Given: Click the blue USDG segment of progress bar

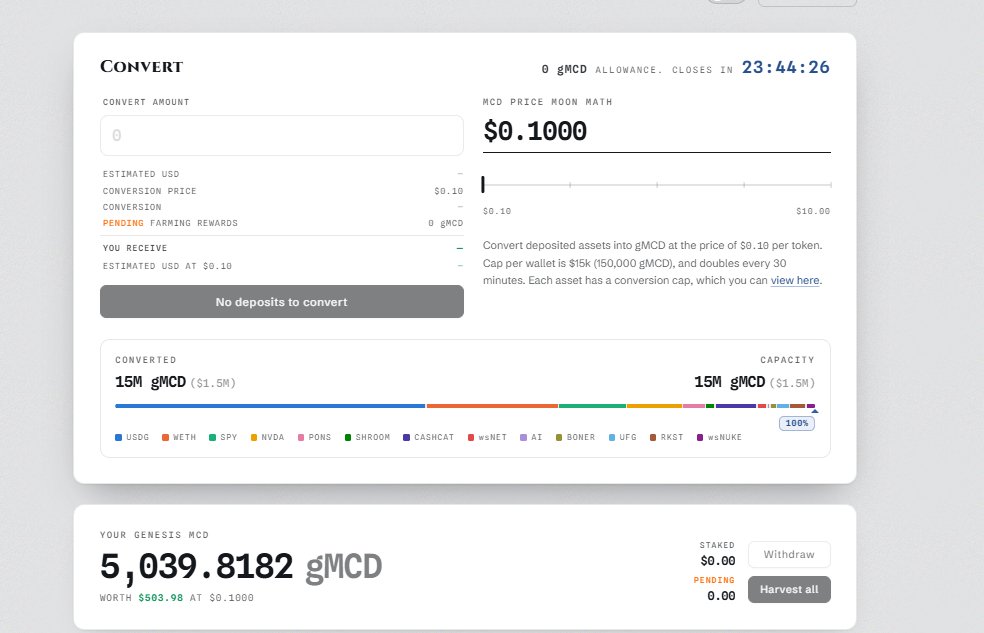Looking at the screenshot, I should coord(270,406).
